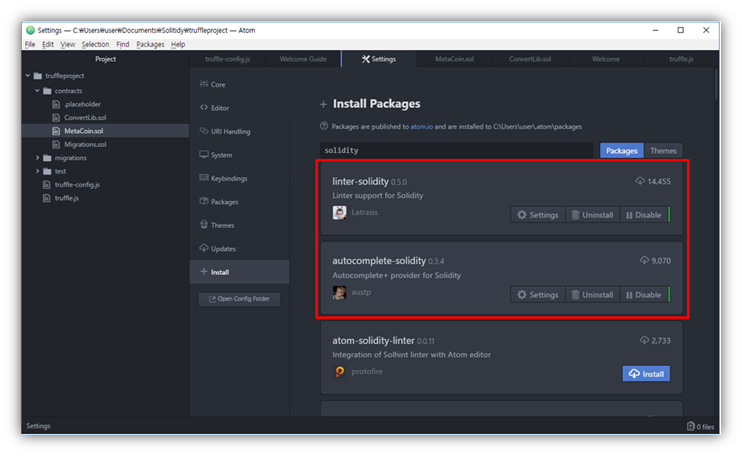Open Migrations.sol in project tree

pyautogui.click(x=85, y=144)
